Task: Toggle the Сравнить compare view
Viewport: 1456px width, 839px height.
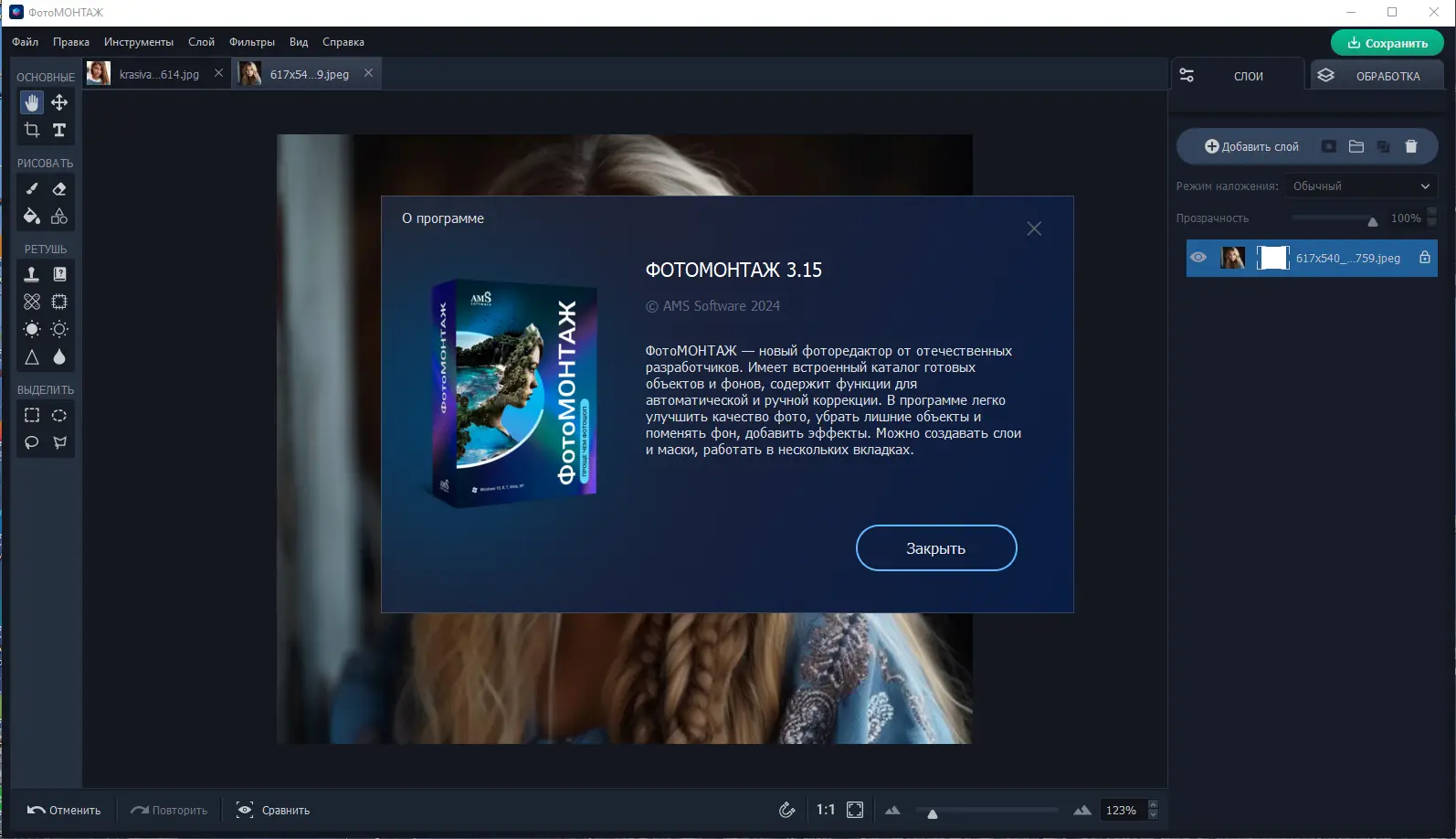Action: coord(273,810)
